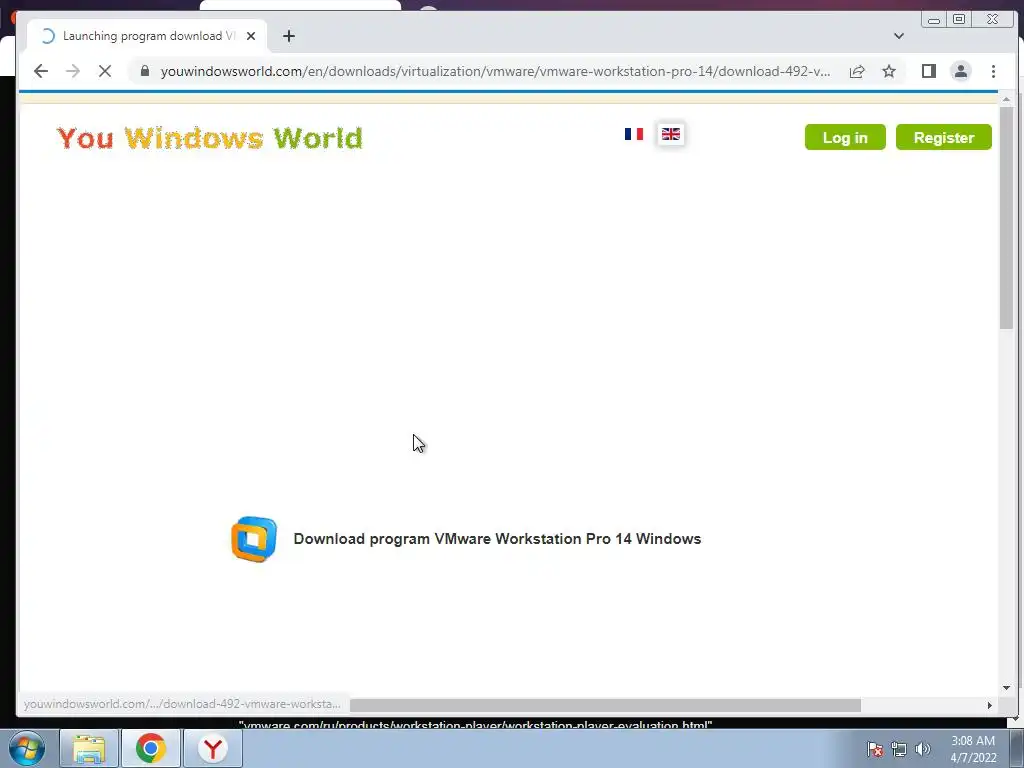Open the Chrome side panel
1024x768 pixels.
(929, 71)
